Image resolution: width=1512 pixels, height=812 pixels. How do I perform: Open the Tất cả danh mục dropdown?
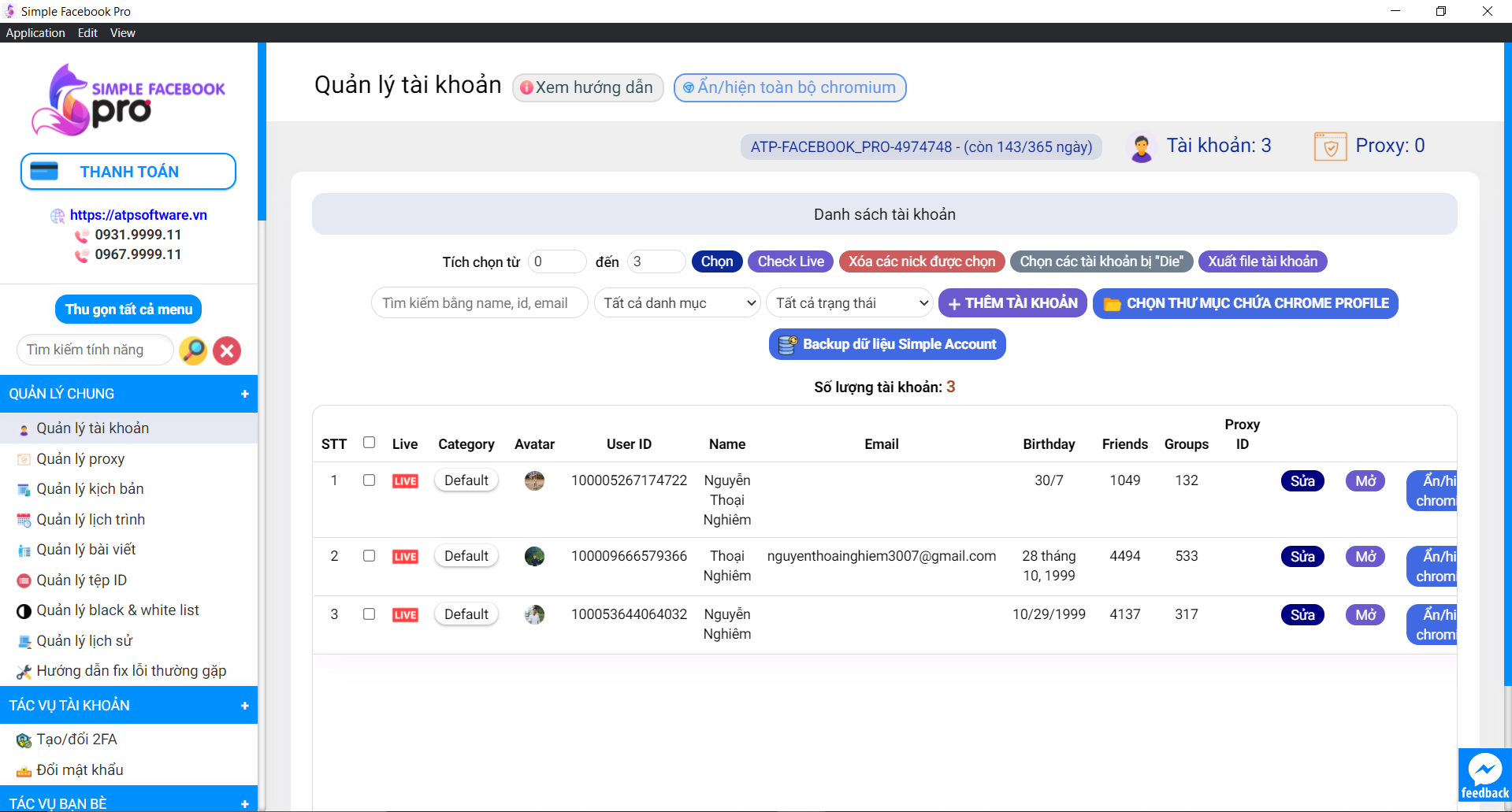click(678, 303)
